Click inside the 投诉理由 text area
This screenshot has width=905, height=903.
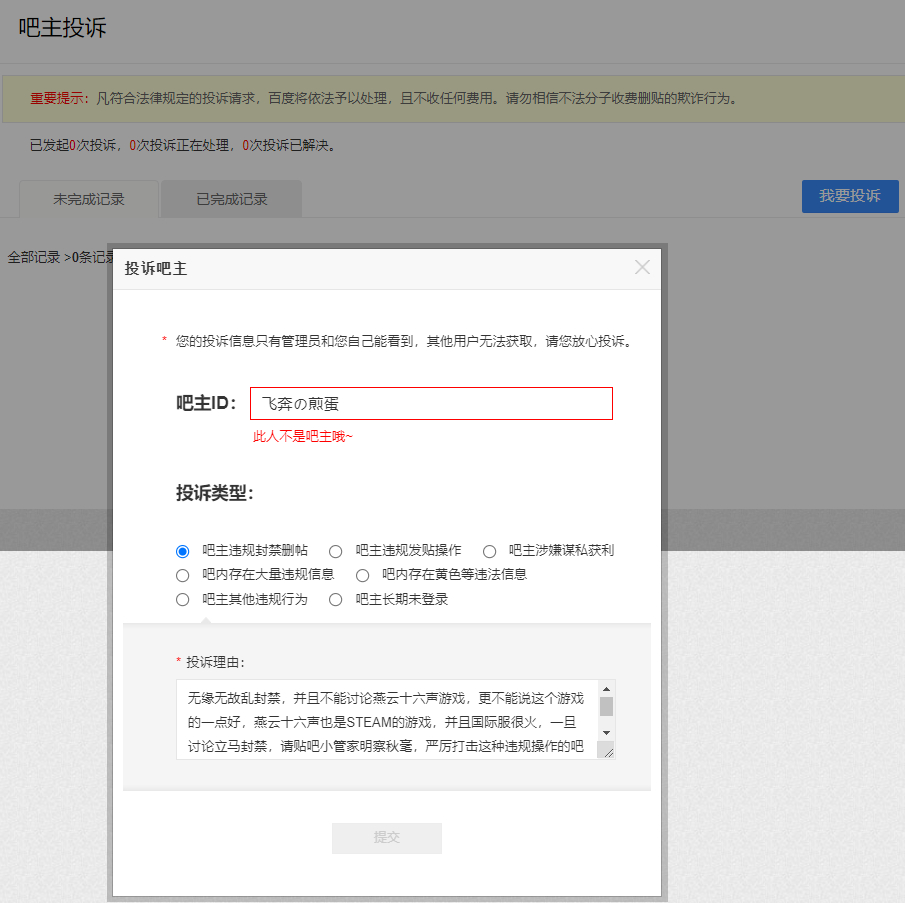point(385,720)
